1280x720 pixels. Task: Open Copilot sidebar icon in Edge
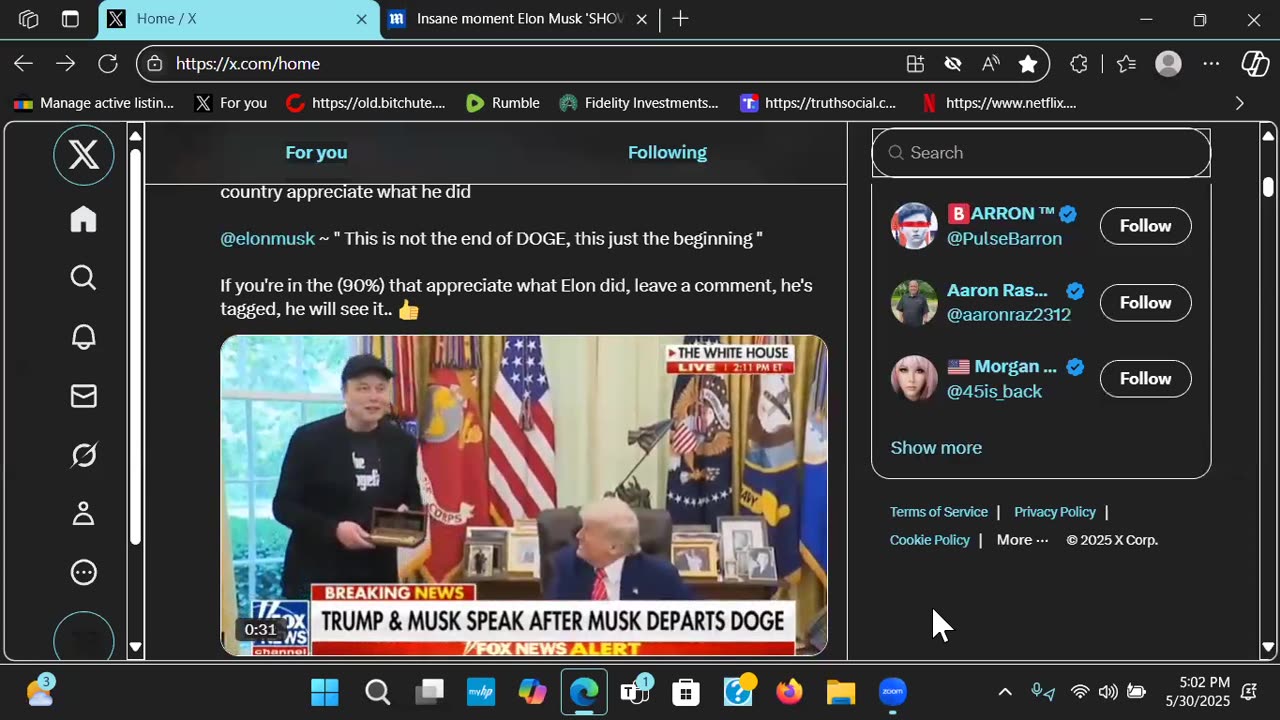[1255, 64]
